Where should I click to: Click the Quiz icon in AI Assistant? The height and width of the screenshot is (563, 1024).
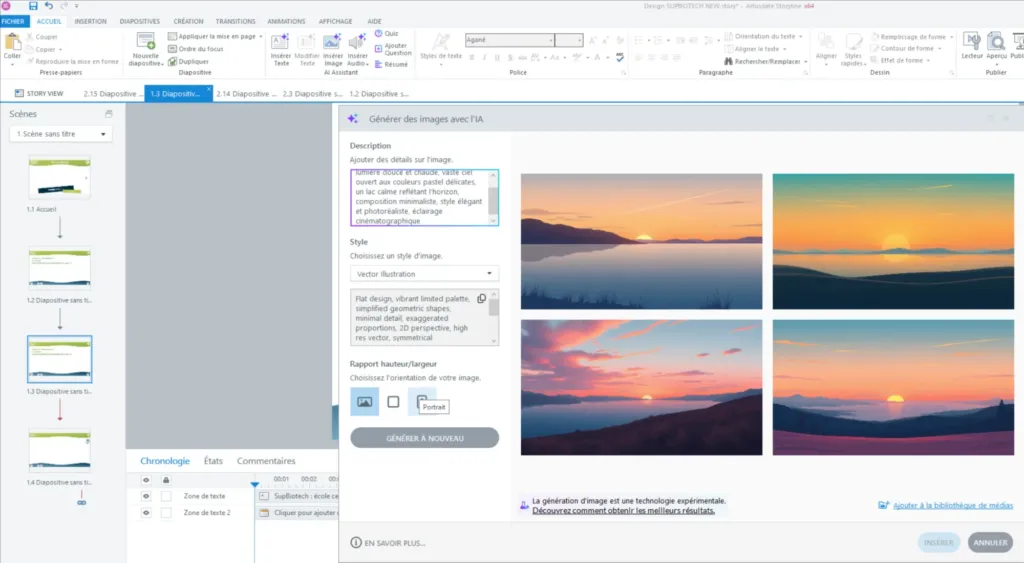378,33
